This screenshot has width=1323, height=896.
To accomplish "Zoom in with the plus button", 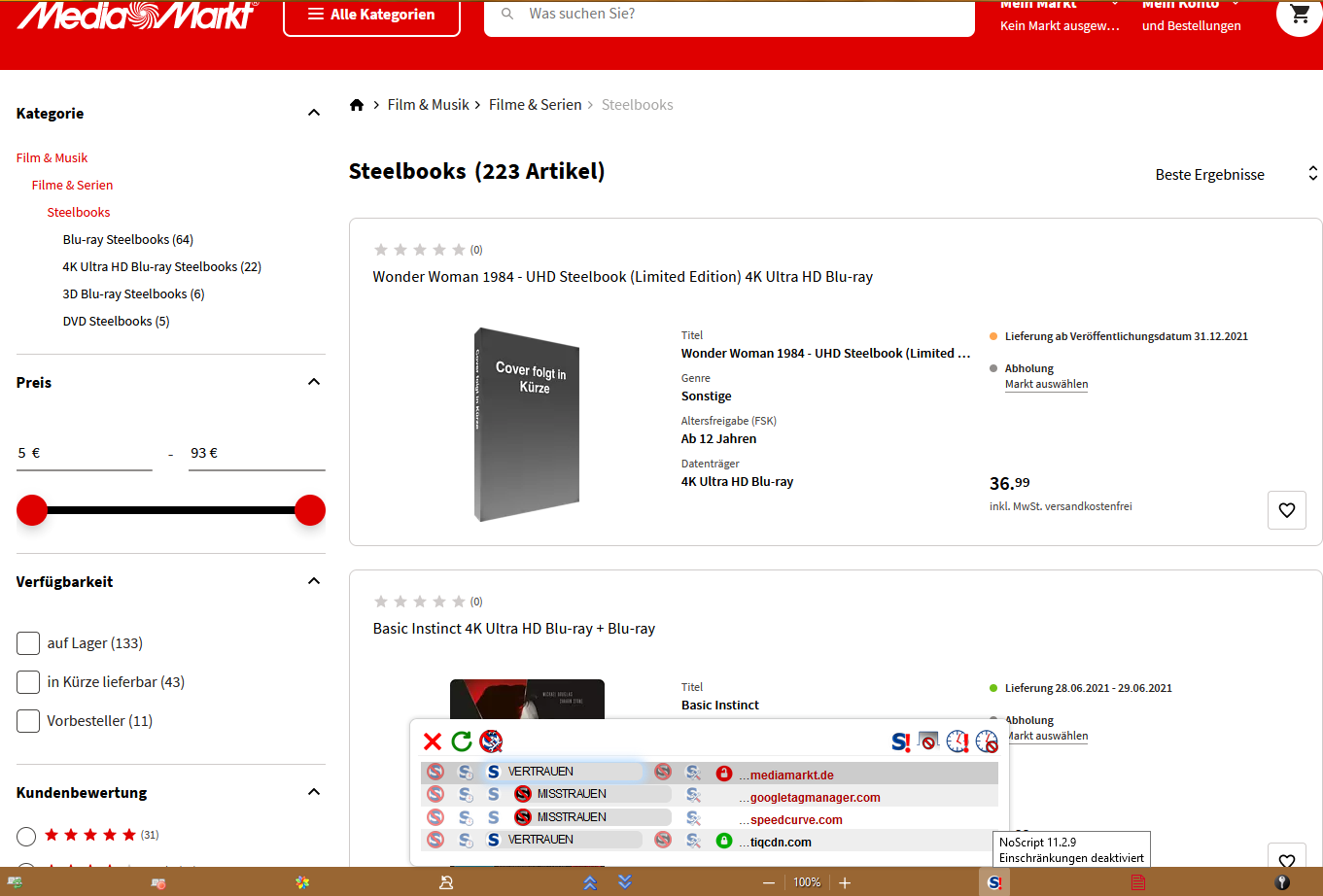I will [x=845, y=882].
